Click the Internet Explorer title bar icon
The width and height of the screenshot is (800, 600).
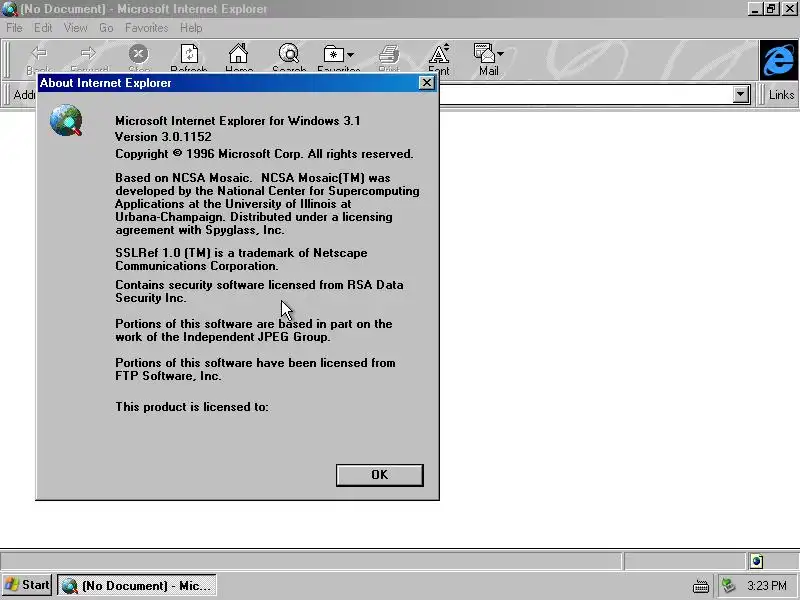(9, 9)
